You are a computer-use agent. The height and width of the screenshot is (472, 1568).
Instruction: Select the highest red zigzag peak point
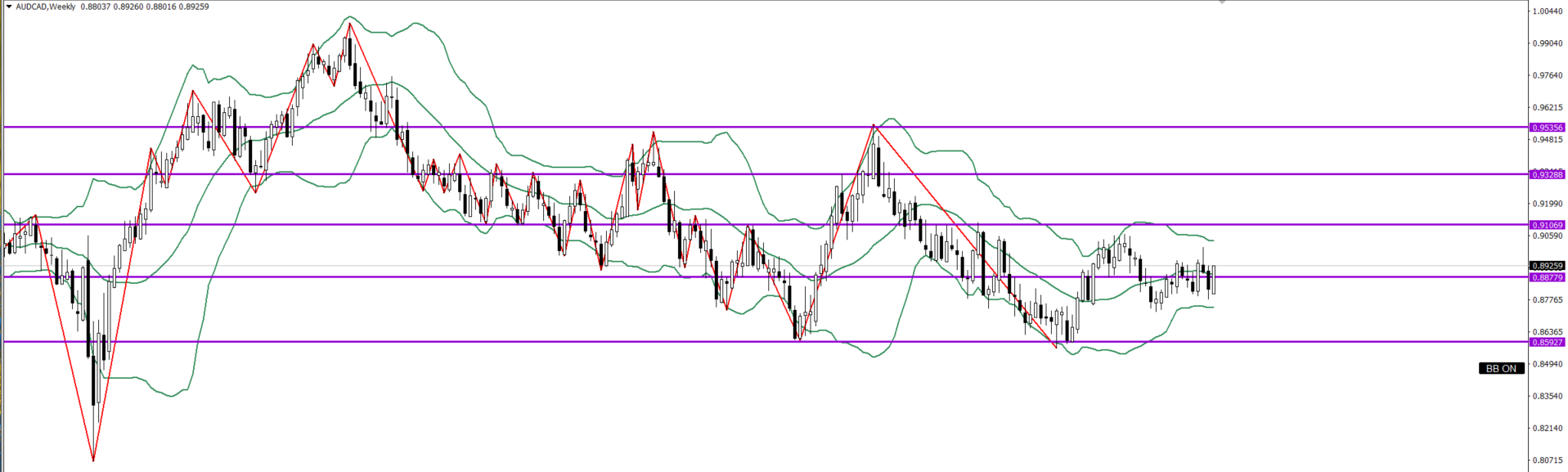click(x=350, y=24)
